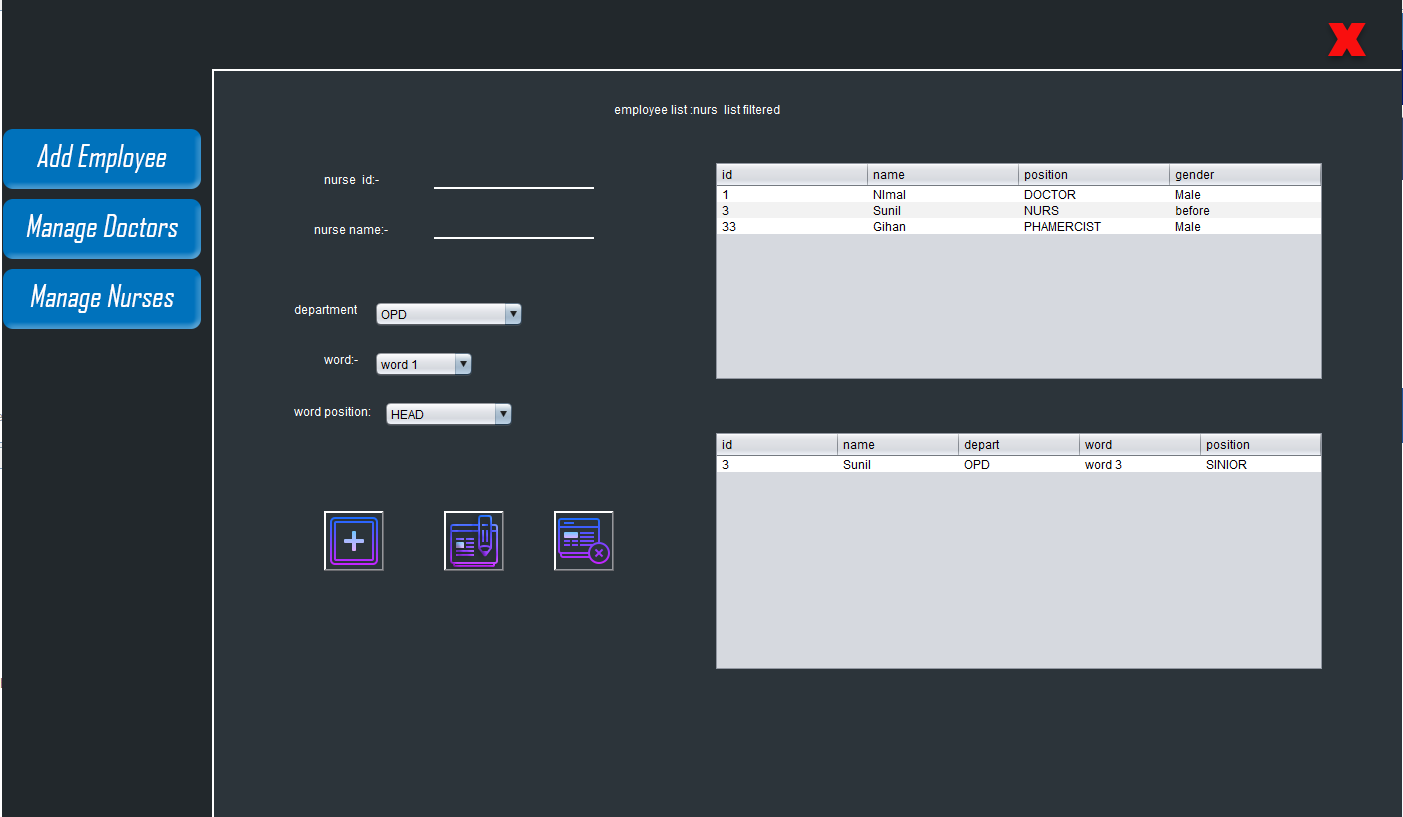This screenshot has width=1403, height=817.
Task: Open the Manage Nurses section
Action: tap(102, 298)
